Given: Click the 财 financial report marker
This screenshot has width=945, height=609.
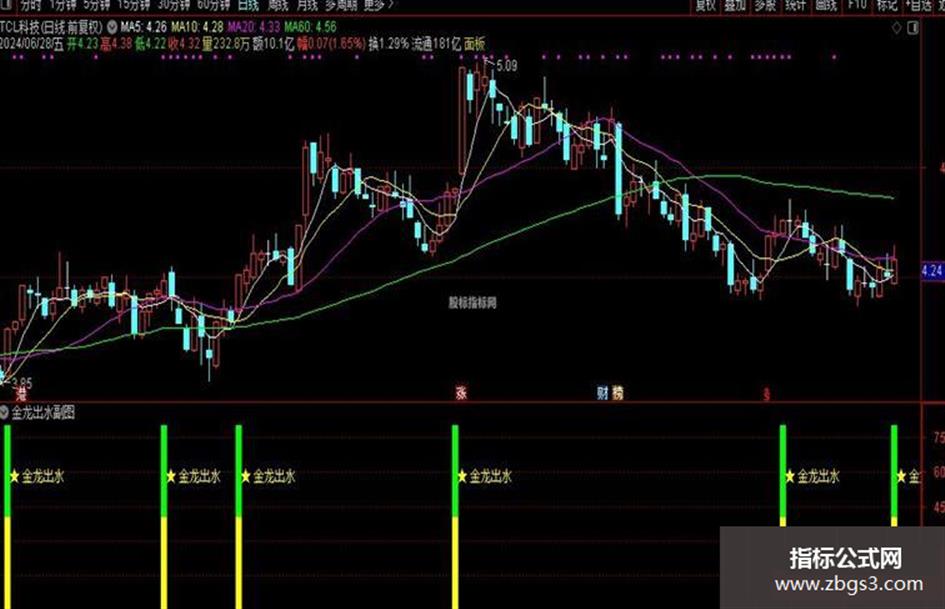Looking at the screenshot, I should tap(602, 393).
